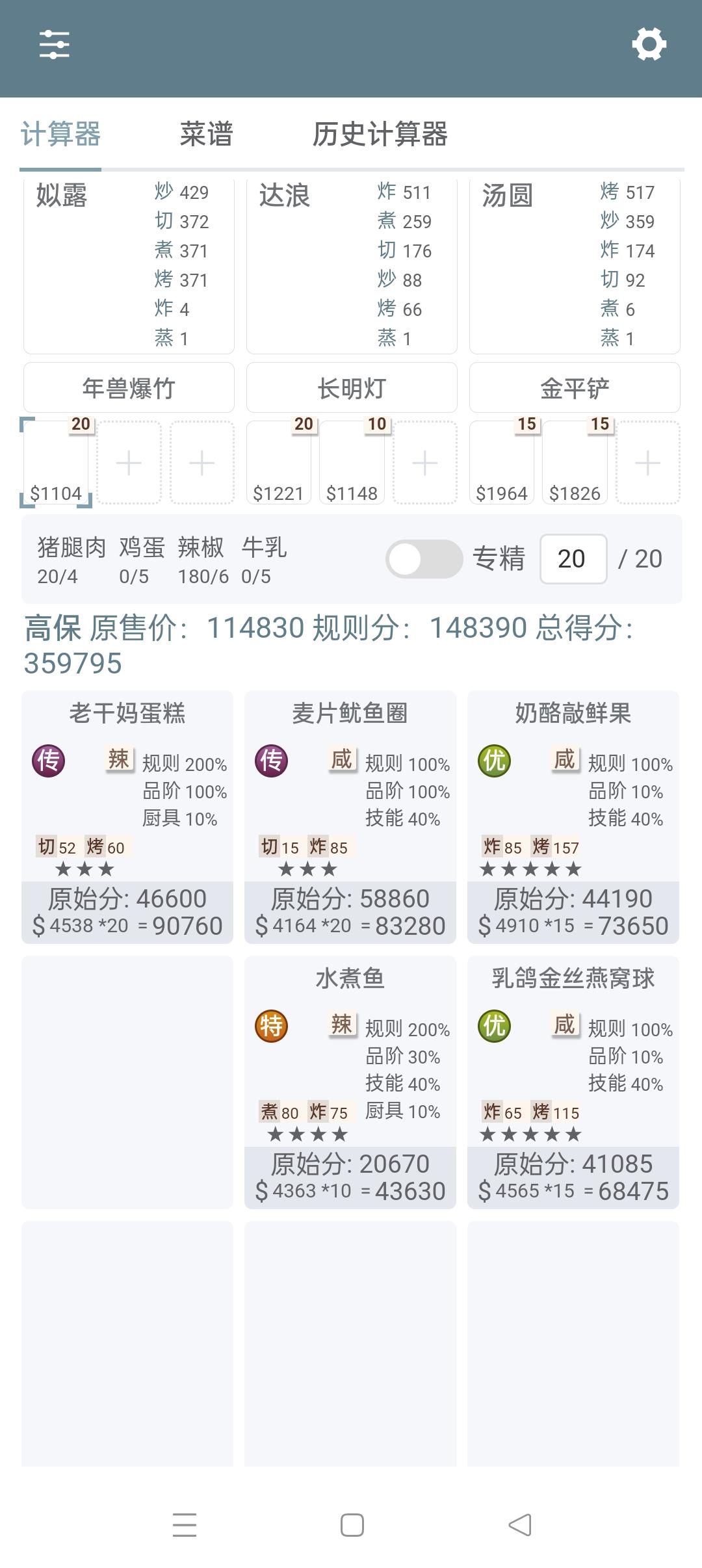Open the 金平铲 equipment selector

575,388
